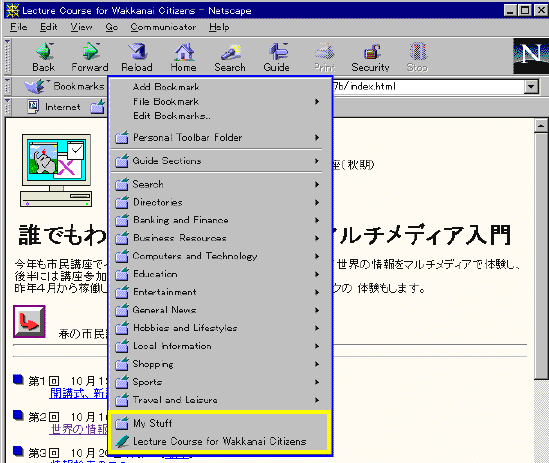Click the computer illustration on the page
Screen dimensions: 549x463
56,171
